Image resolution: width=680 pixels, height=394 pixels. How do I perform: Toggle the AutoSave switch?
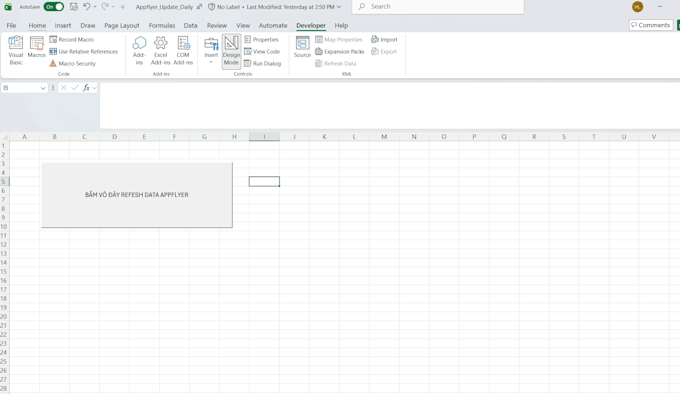(x=54, y=7)
